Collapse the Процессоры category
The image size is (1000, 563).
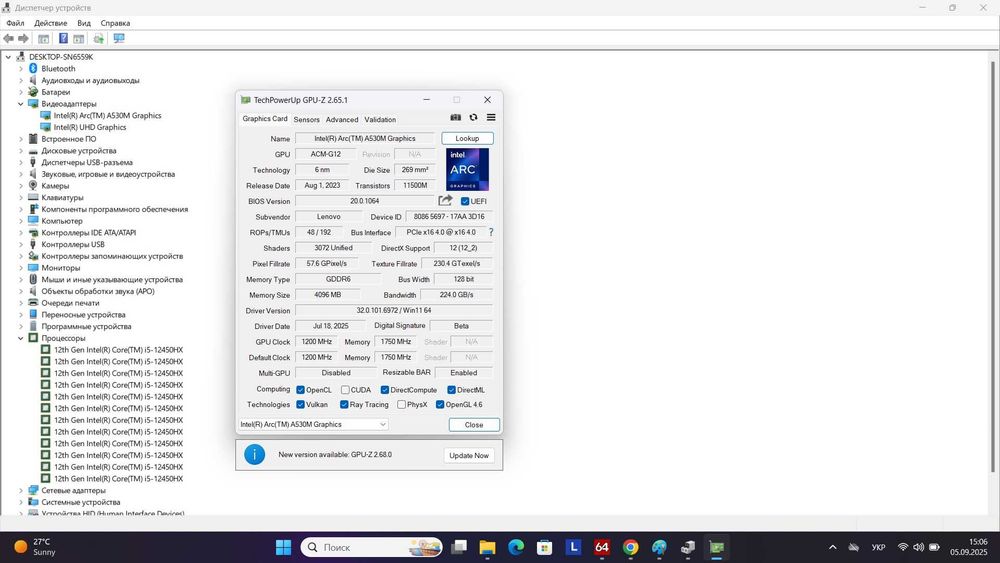[20, 338]
